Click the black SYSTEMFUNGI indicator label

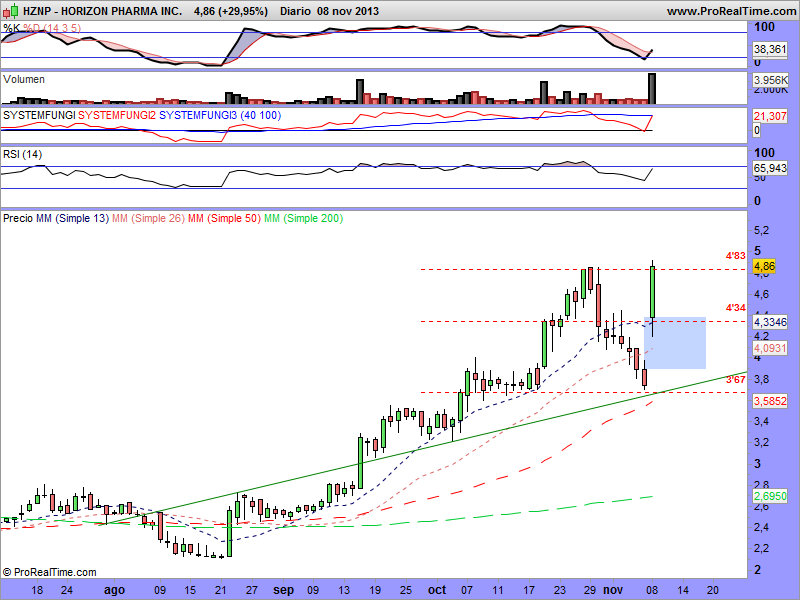point(39,115)
